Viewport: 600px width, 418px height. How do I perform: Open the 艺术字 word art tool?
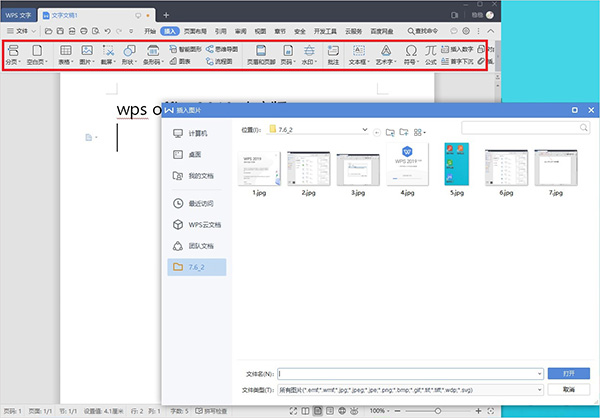coord(386,54)
